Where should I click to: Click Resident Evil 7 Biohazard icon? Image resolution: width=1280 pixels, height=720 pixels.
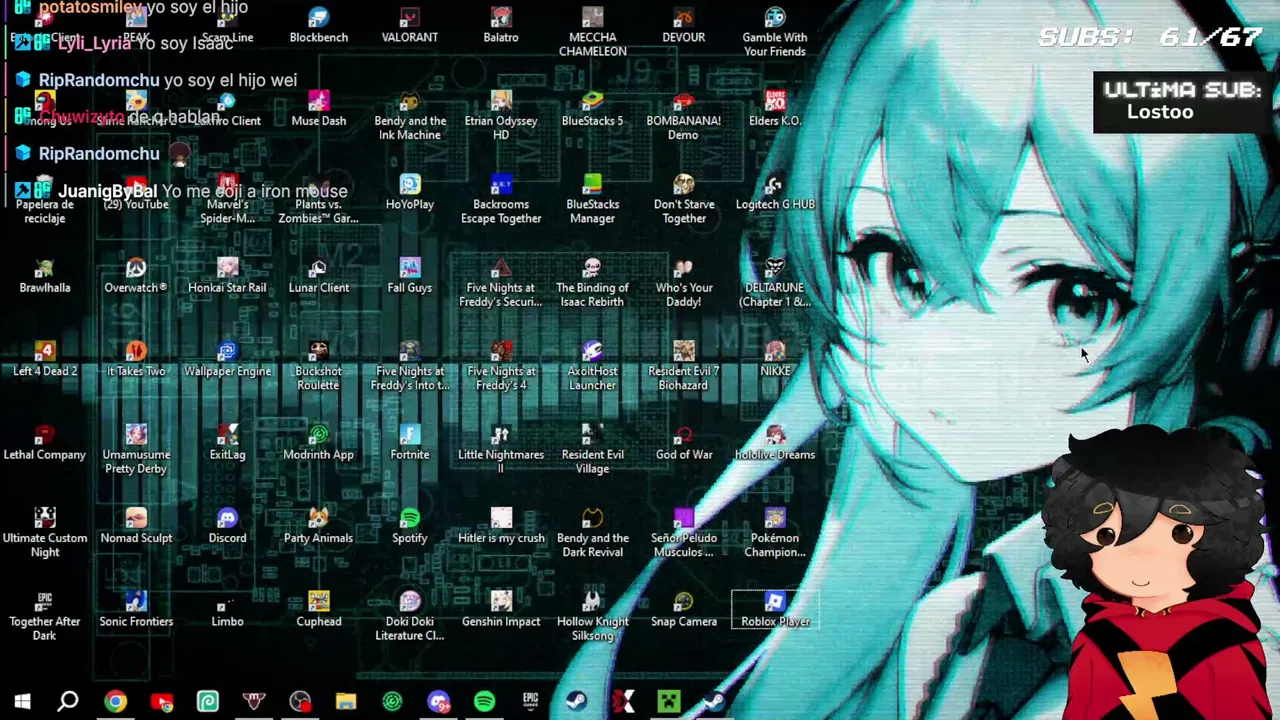click(x=684, y=366)
